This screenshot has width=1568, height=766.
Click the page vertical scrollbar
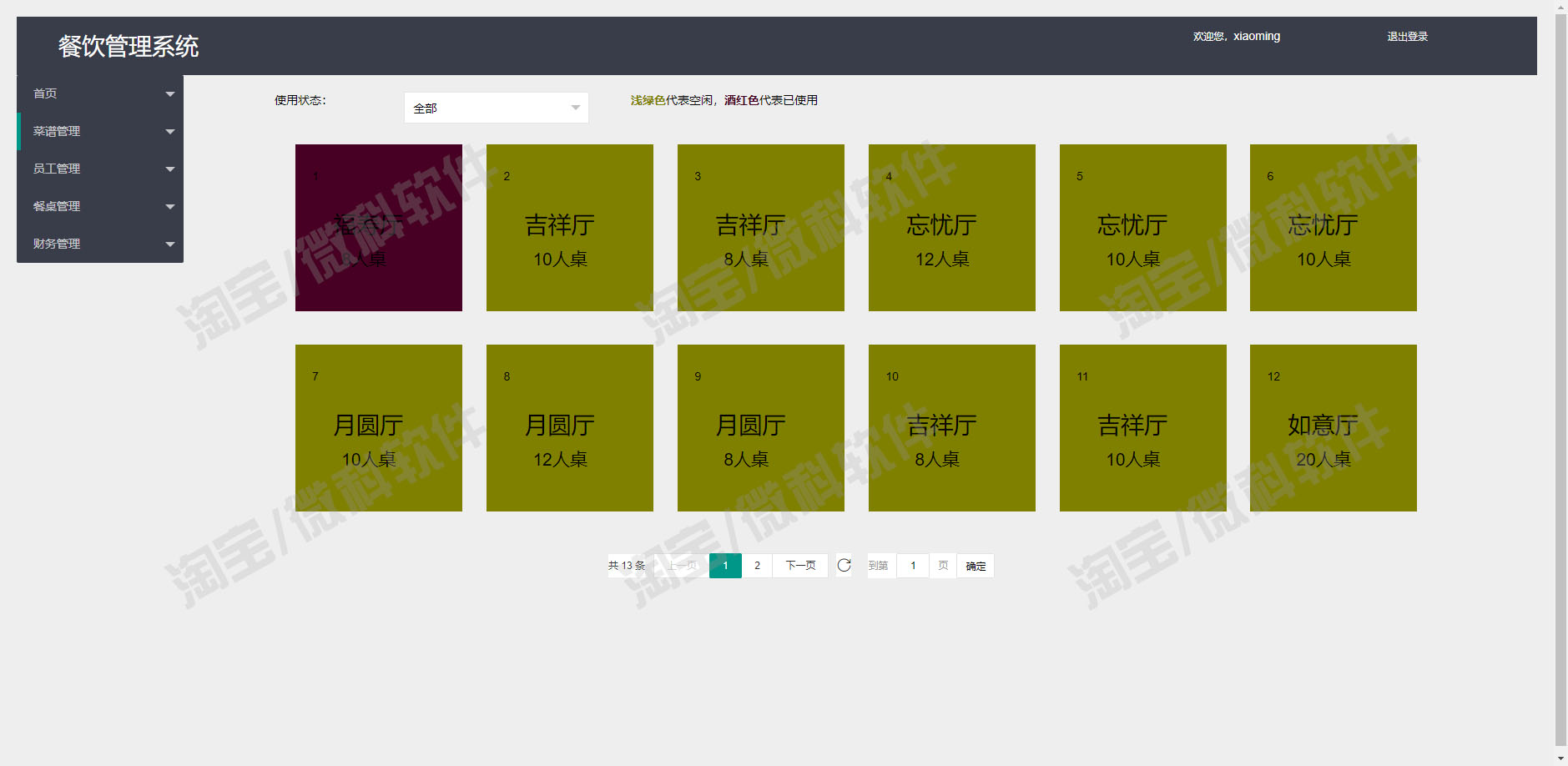1560,380
